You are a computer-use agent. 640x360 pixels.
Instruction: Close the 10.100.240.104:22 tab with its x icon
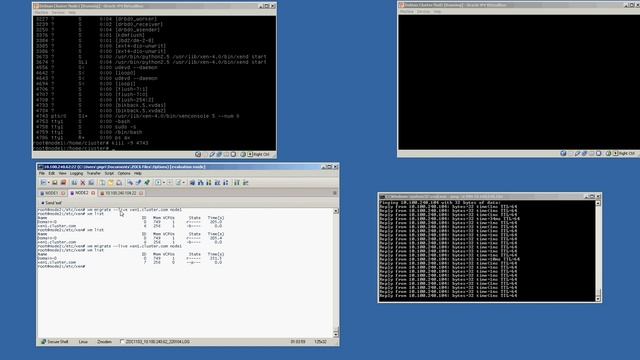[x=141, y=193]
